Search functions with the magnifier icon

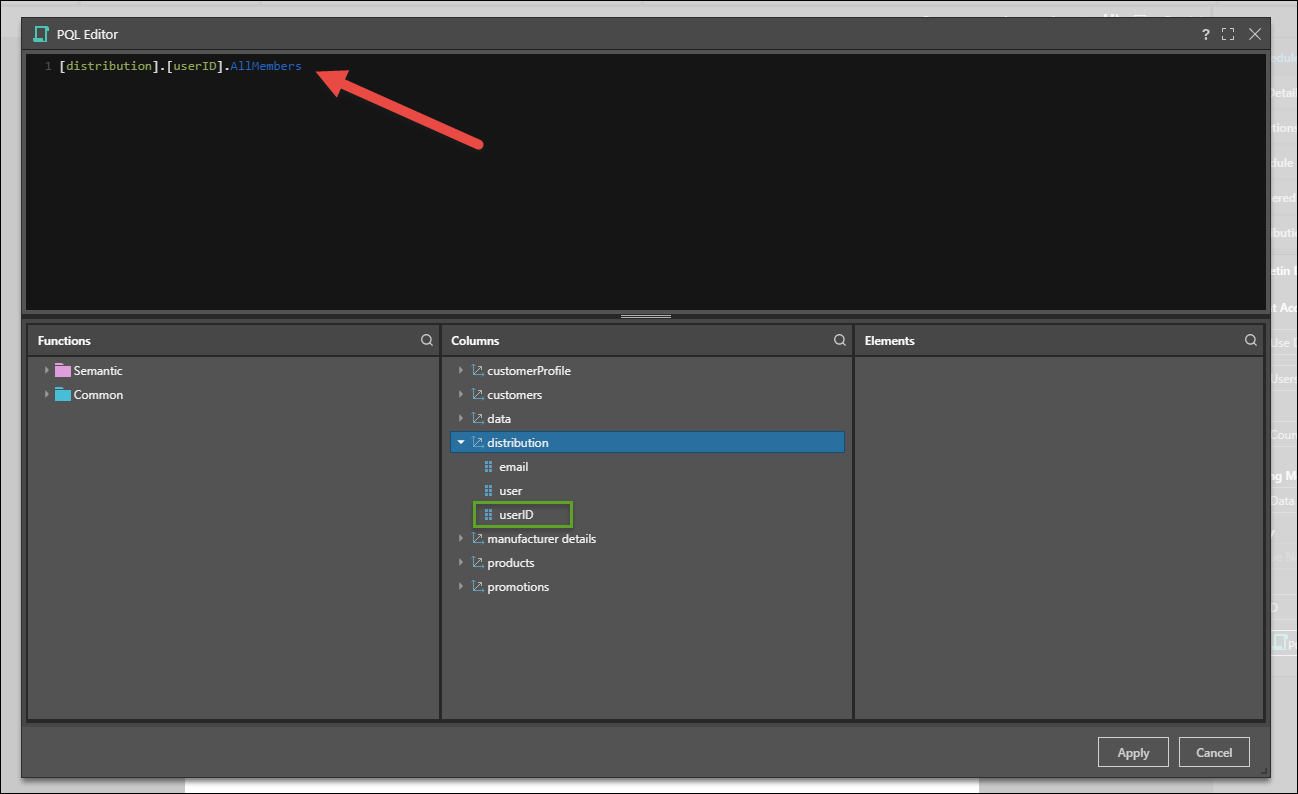pos(427,341)
